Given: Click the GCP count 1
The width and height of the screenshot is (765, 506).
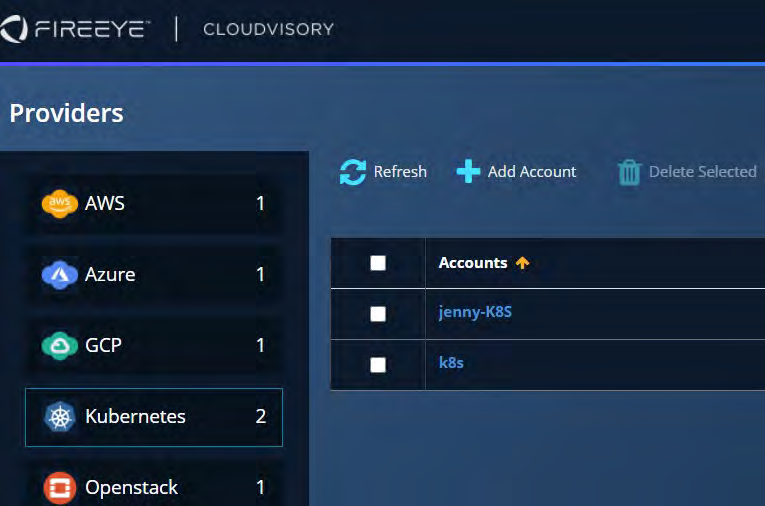Looking at the screenshot, I should pyautogui.click(x=261, y=345).
